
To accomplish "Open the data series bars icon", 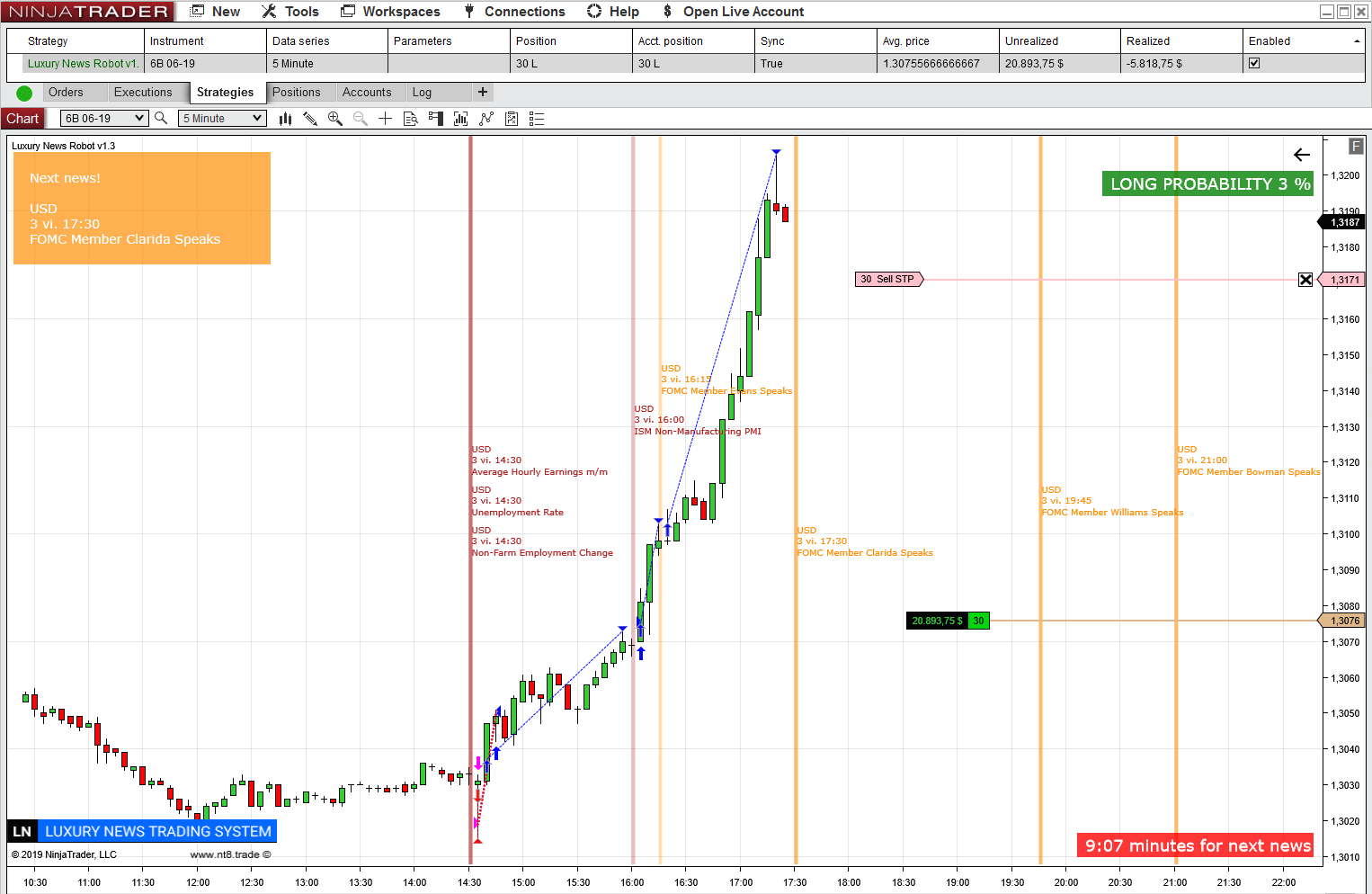I will (461, 119).
